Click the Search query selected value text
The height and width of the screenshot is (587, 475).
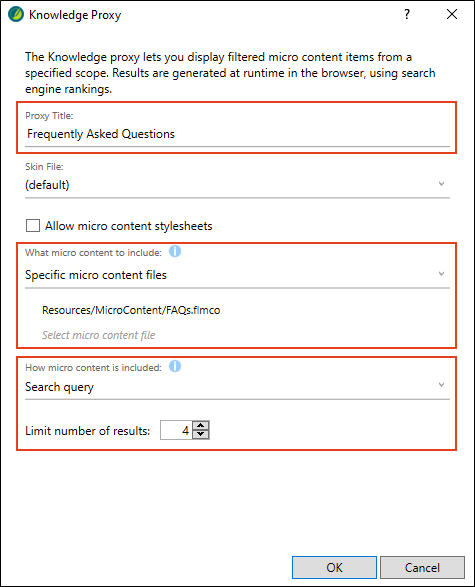tap(60, 387)
